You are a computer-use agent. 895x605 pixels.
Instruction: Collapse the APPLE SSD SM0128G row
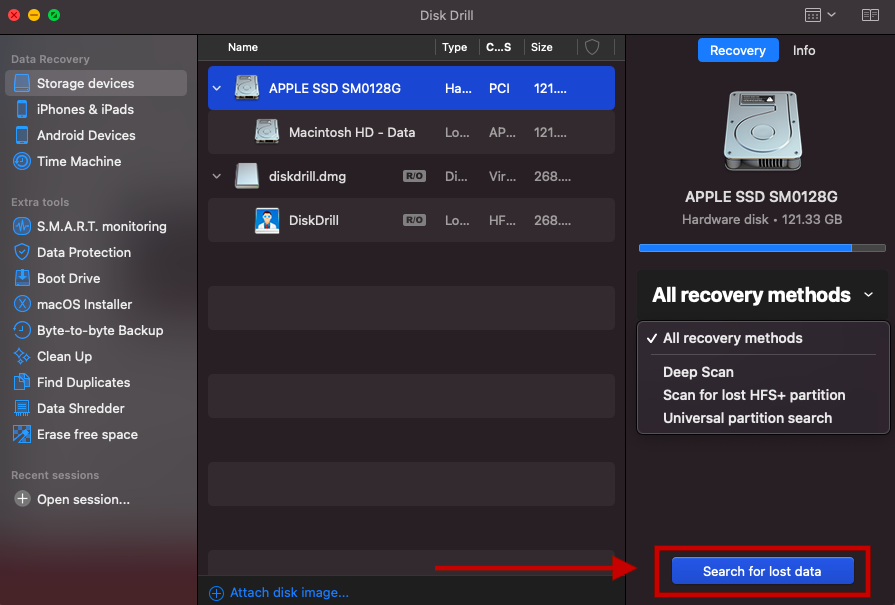pos(217,88)
